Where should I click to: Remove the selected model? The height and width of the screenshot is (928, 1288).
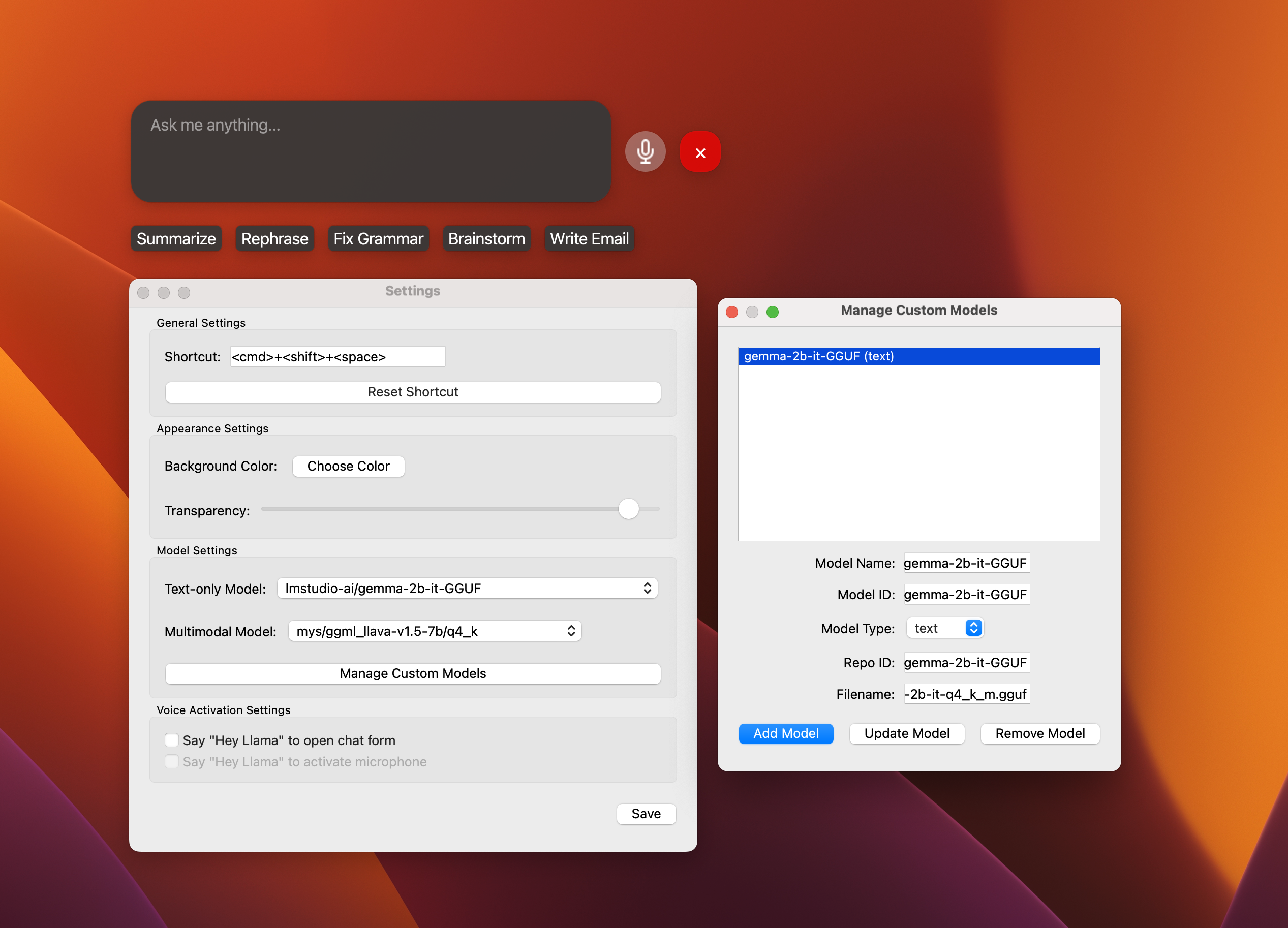coord(1040,733)
